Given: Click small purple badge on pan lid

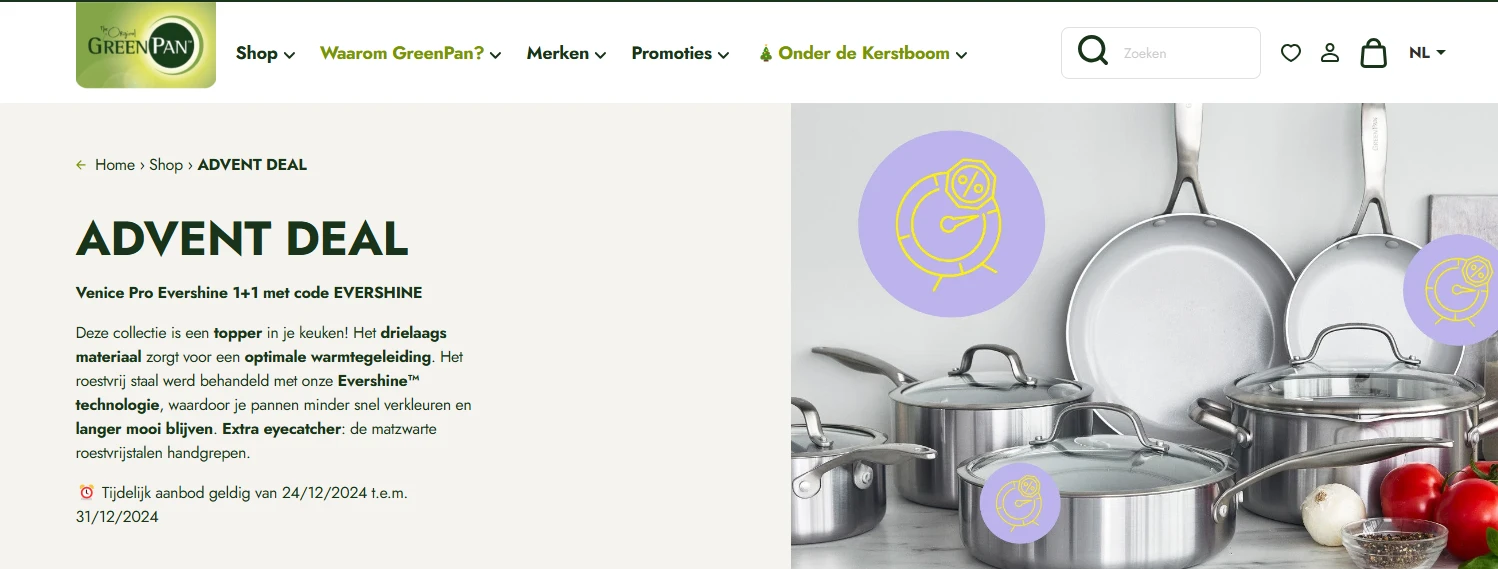Looking at the screenshot, I should coord(1020,503).
